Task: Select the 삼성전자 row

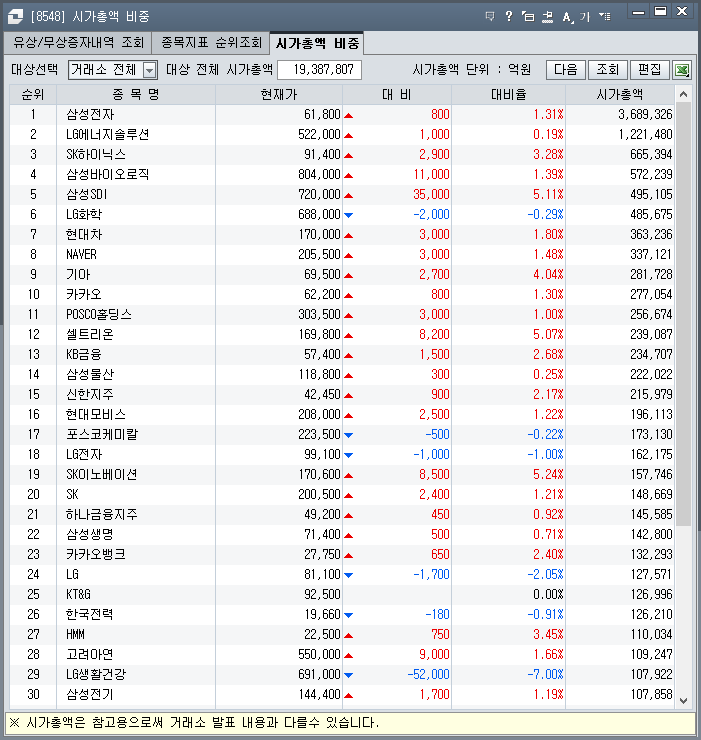Action: [342, 115]
